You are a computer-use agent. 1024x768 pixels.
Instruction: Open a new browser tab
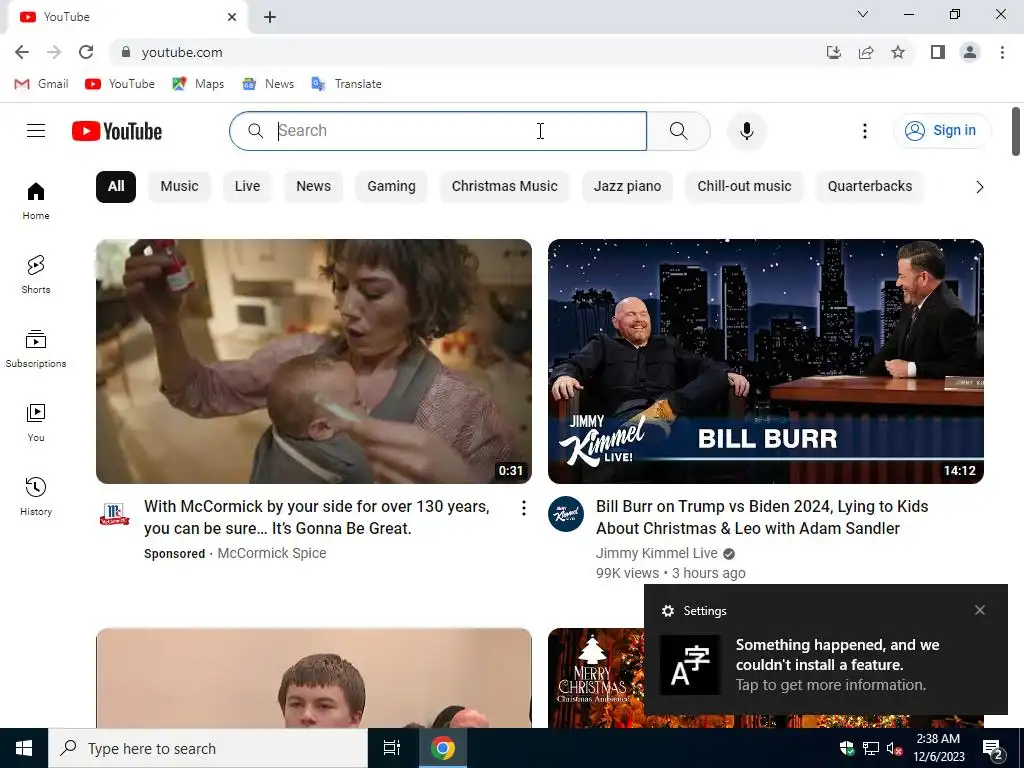pos(270,17)
